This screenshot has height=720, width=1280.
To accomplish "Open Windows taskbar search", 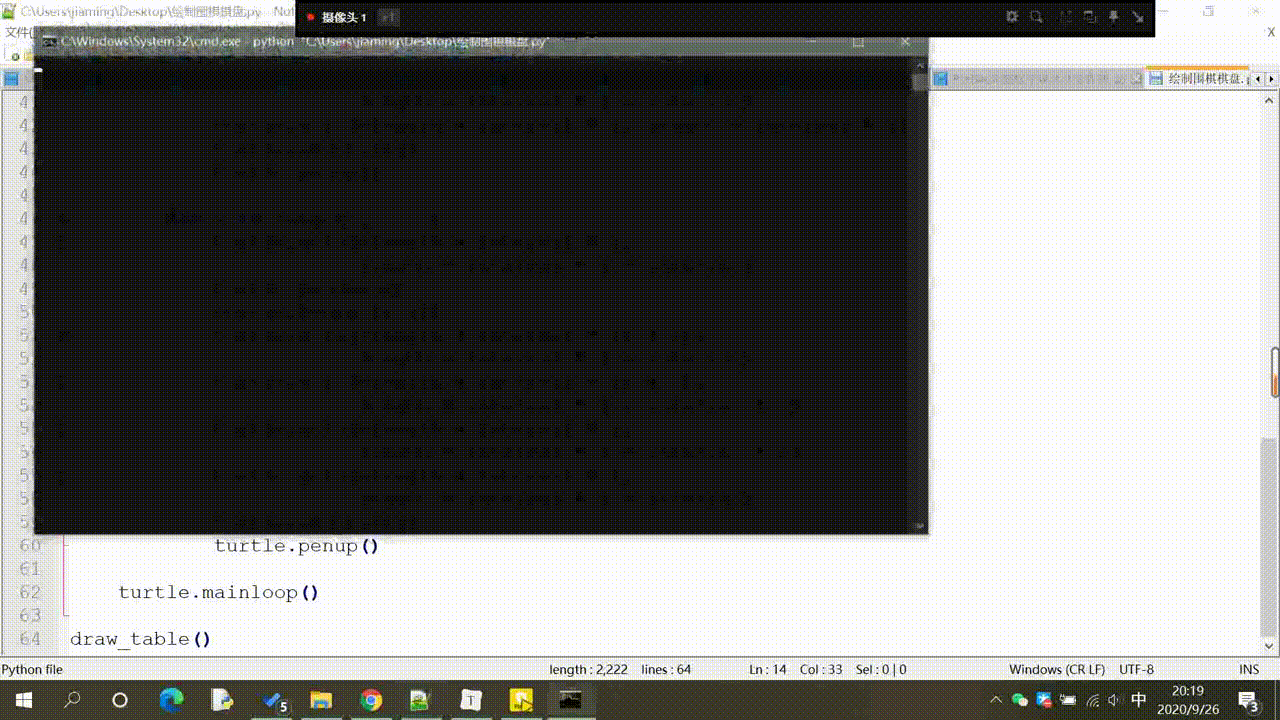I will pos(72,700).
